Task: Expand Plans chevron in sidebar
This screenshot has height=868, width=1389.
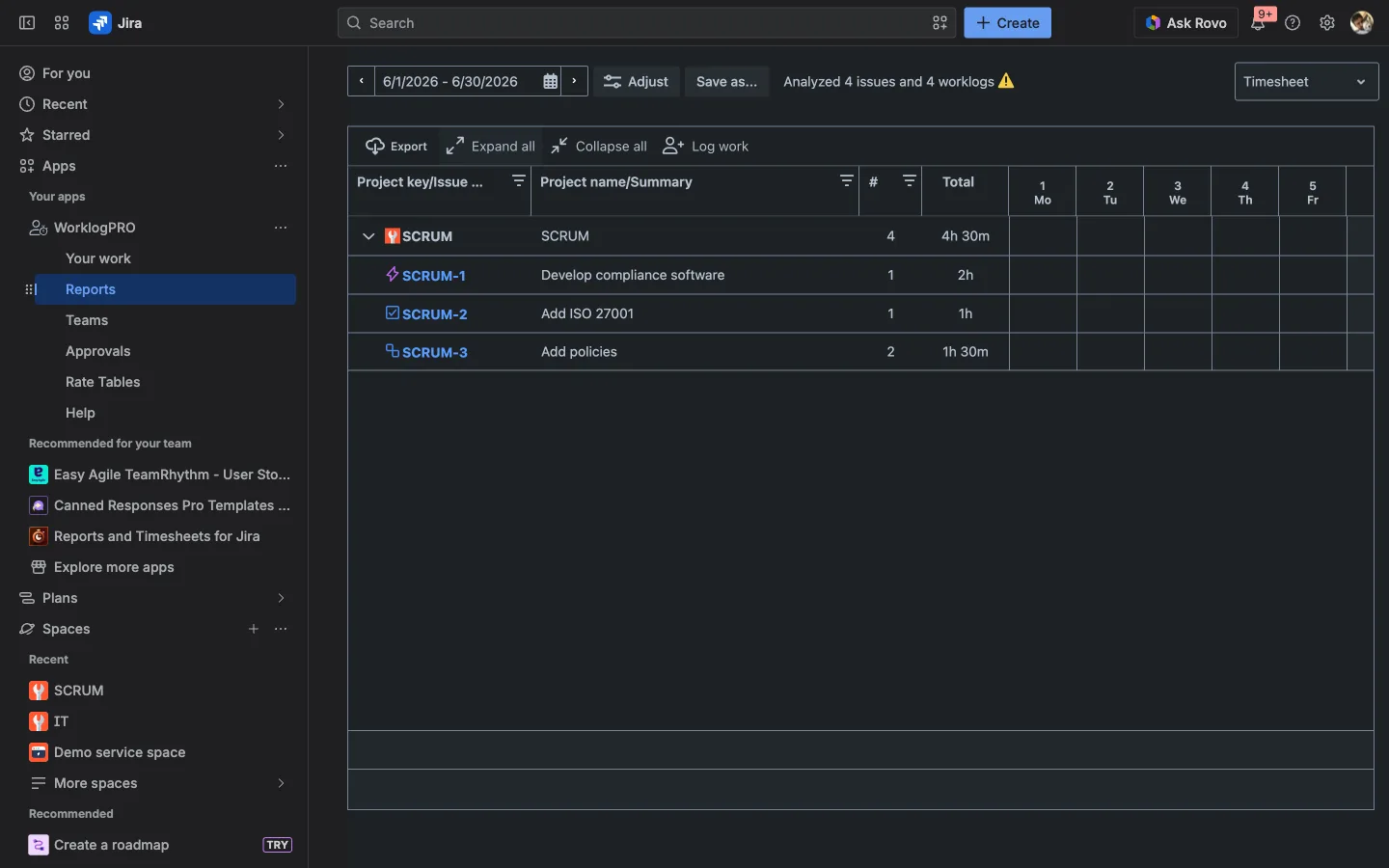Action: 281,598
